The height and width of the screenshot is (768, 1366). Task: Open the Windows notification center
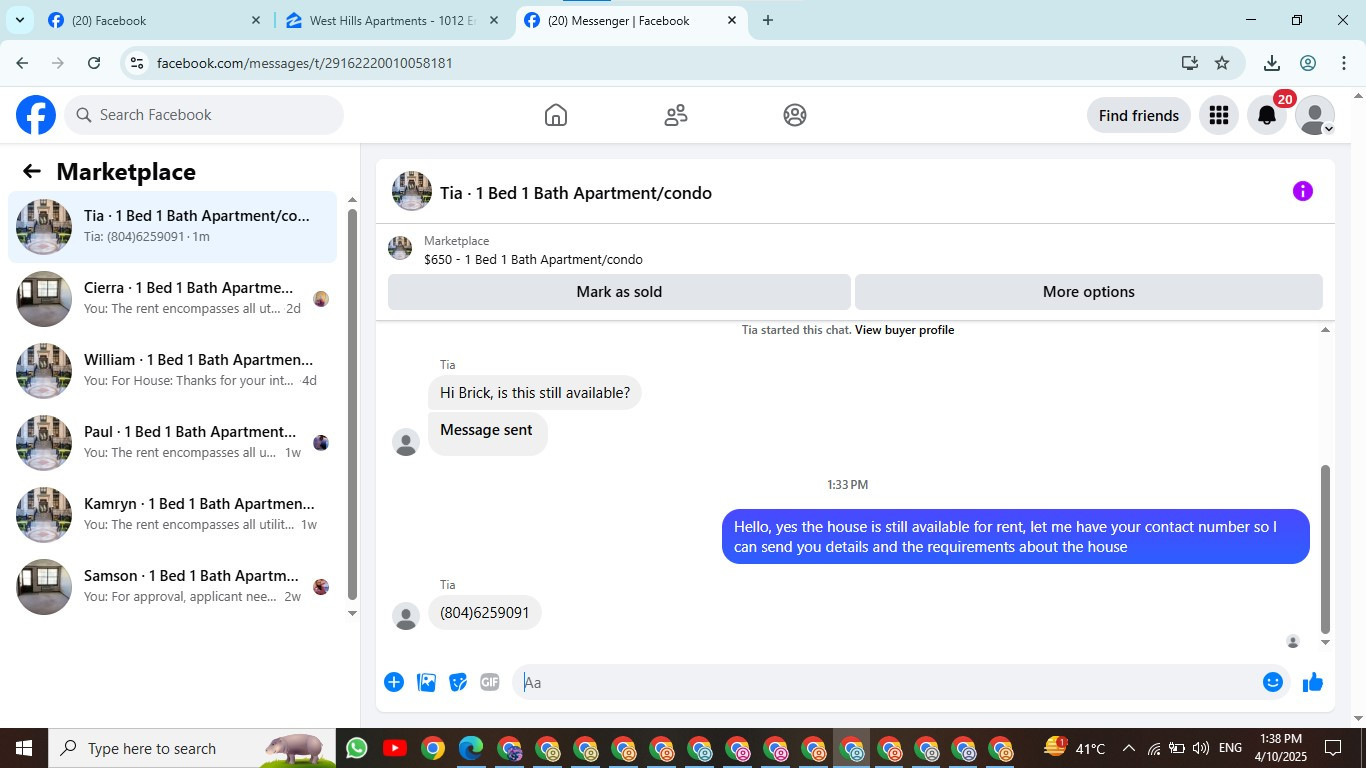pos(1332,748)
